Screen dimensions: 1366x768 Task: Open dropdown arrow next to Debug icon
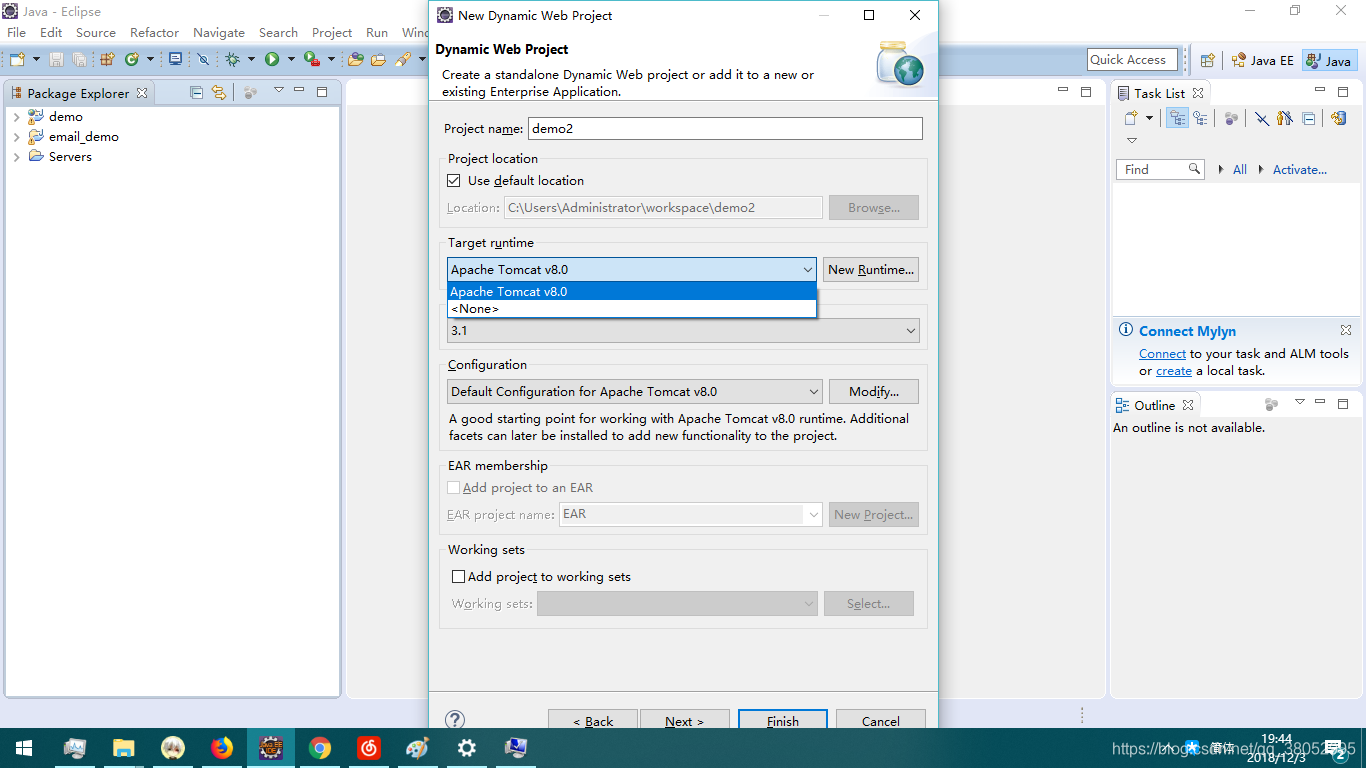click(x=251, y=60)
